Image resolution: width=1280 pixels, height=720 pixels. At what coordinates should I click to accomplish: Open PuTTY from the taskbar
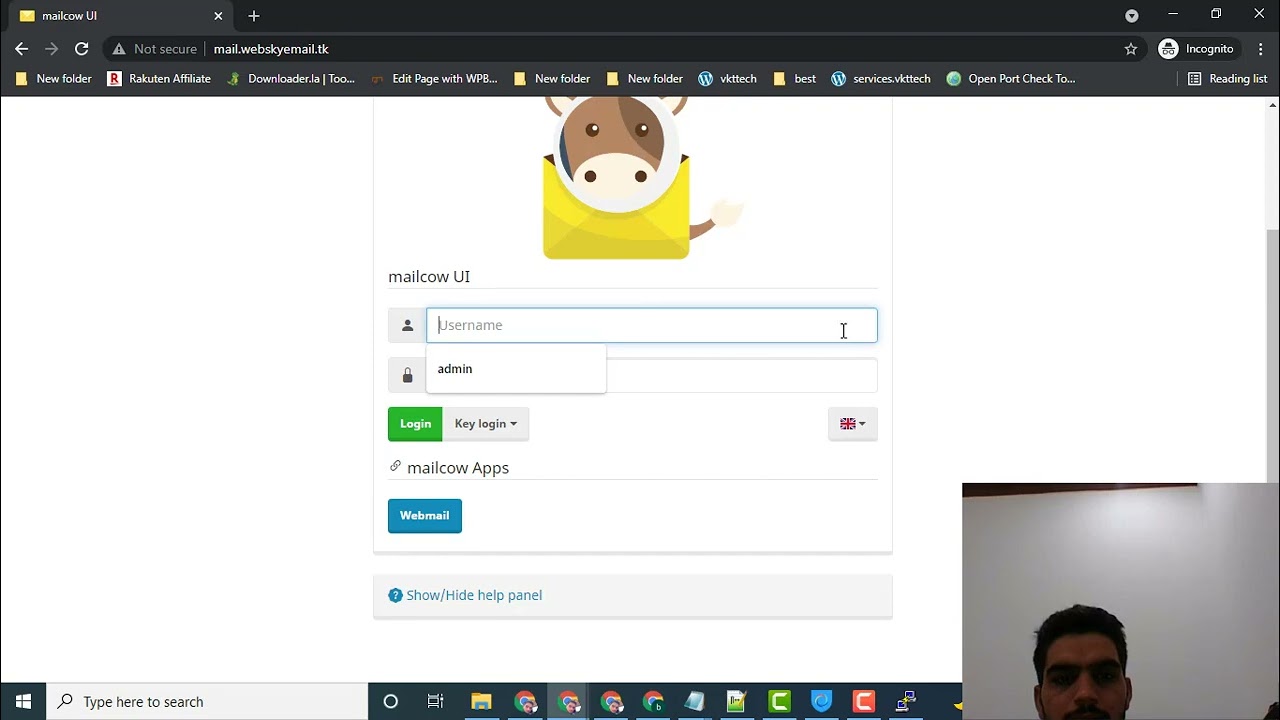tap(906, 701)
